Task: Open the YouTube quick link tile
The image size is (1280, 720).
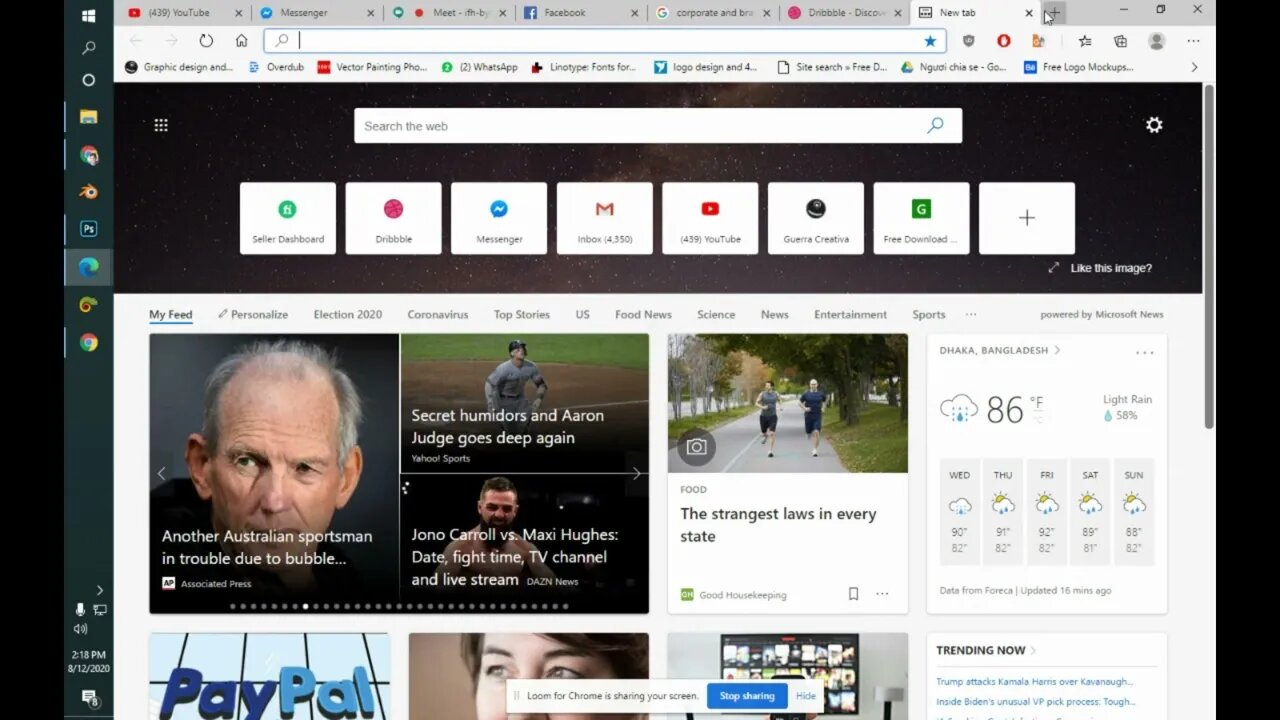Action: 710,218
